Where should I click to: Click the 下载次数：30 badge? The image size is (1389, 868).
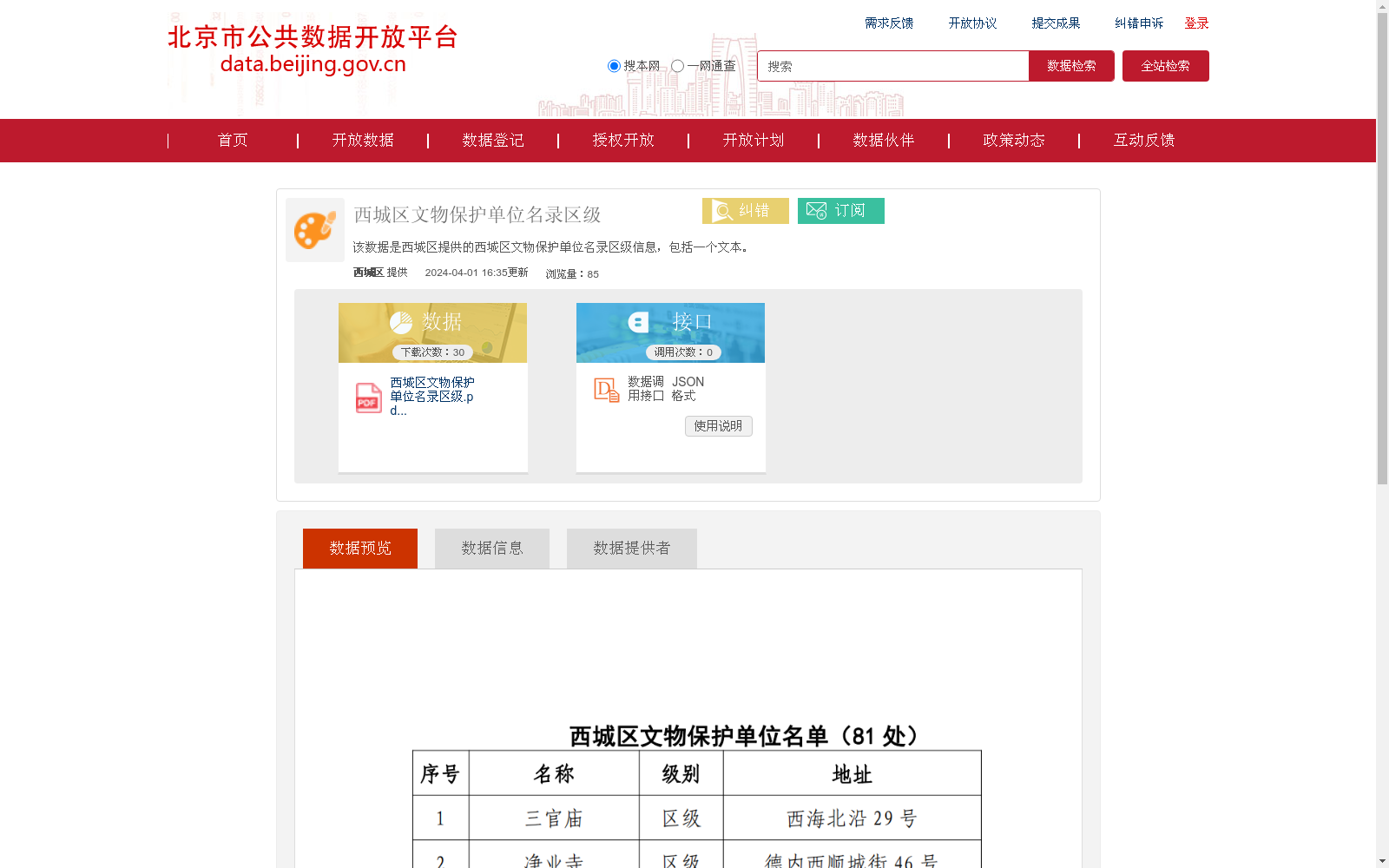point(432,352)
